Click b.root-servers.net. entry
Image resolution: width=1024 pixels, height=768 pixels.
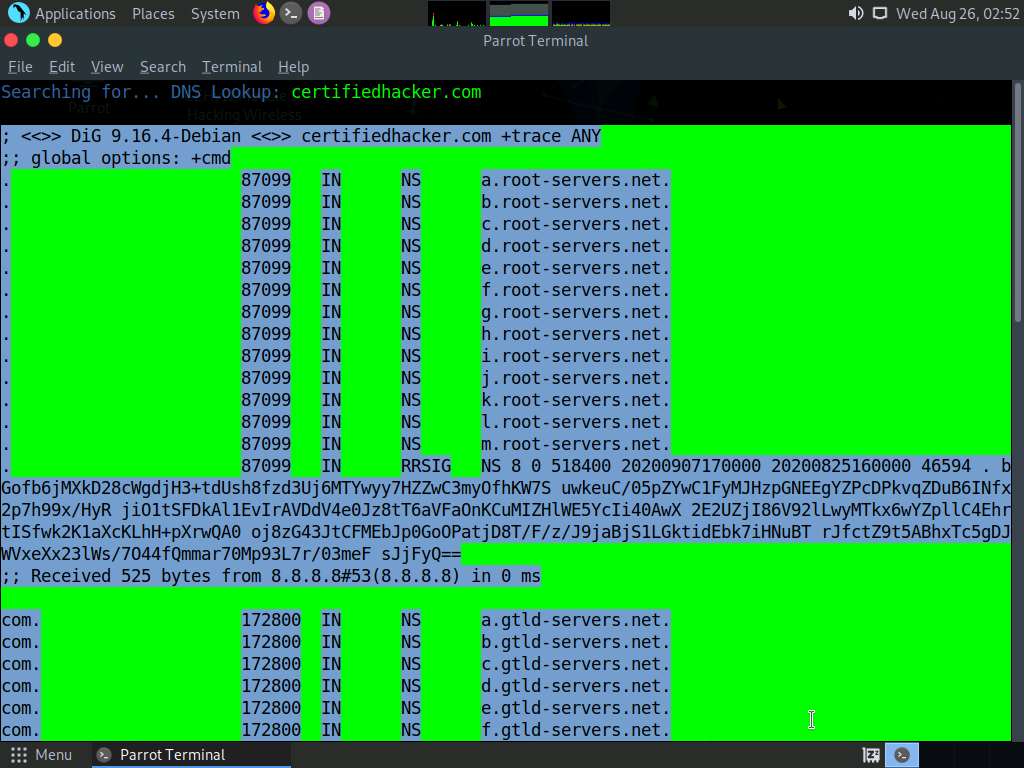pos(575,202)
